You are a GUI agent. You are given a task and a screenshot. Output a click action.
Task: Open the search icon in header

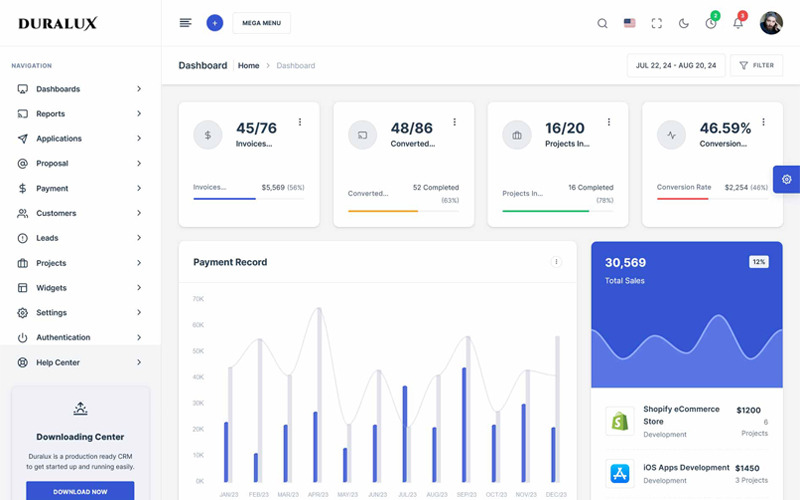pyautogui.click(x=602, y=23)
